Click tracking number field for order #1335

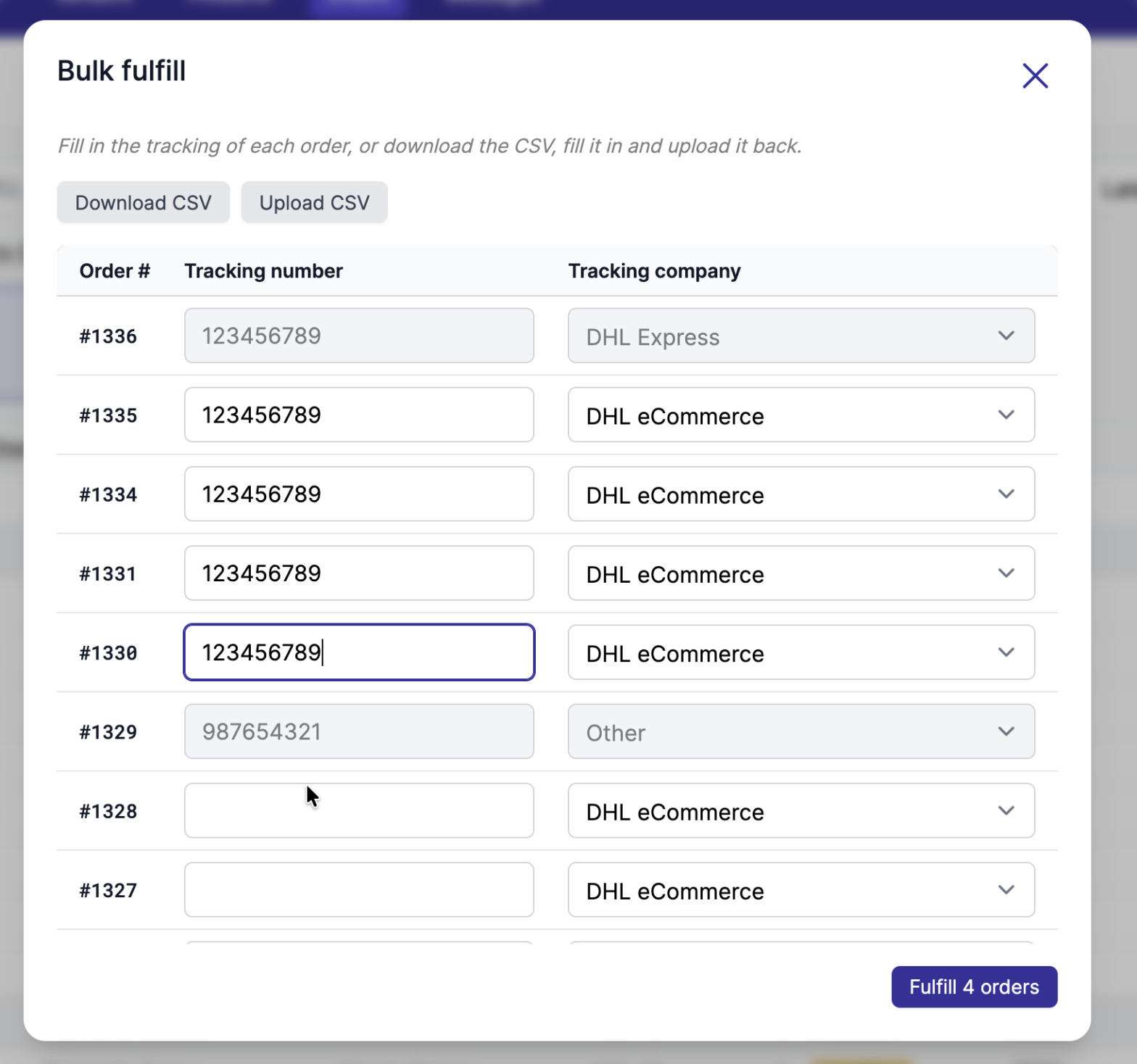coord(359,415)
